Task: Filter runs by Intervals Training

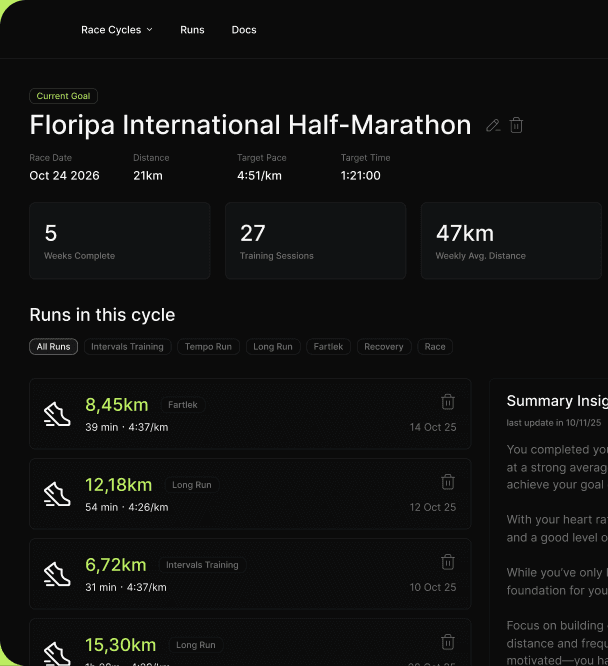Action: tap(127, 347)
